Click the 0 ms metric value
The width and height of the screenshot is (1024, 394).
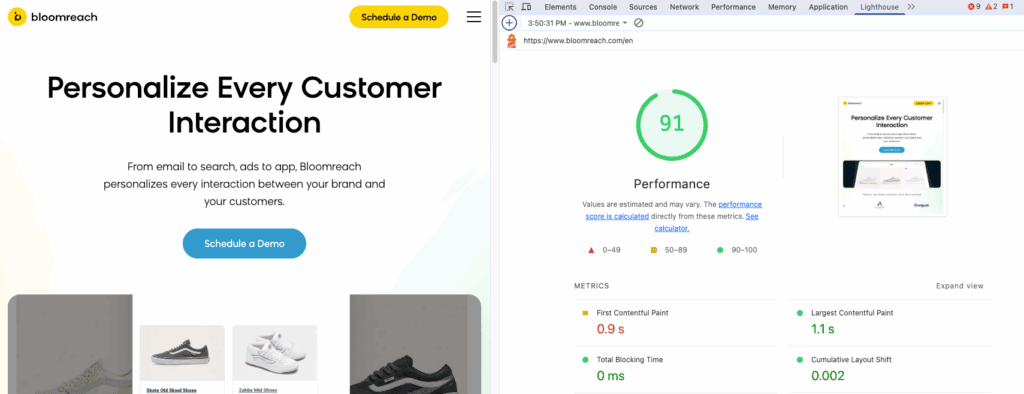(611, 376)
